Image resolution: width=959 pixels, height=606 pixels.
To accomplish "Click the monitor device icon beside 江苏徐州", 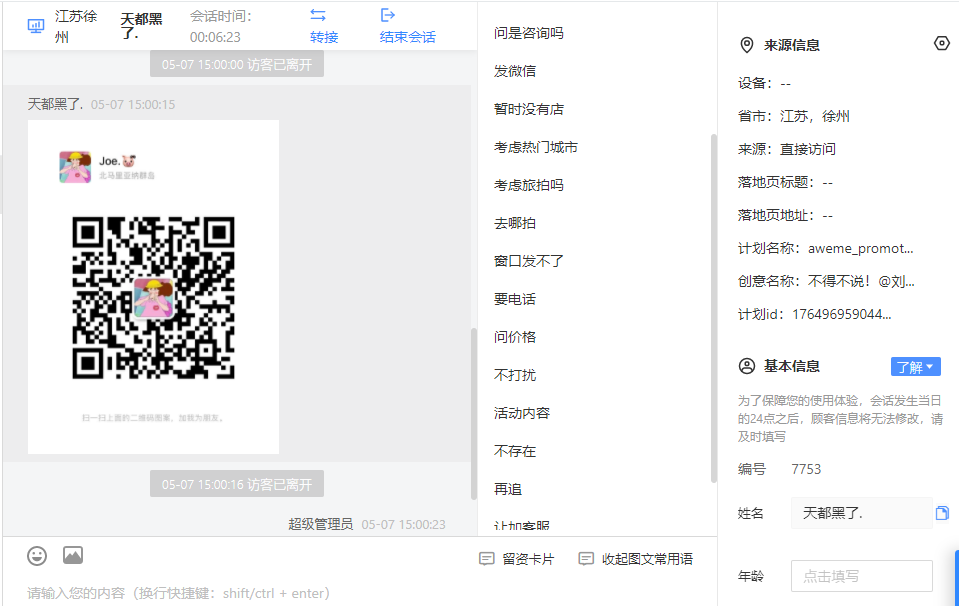I will (36, 26).
